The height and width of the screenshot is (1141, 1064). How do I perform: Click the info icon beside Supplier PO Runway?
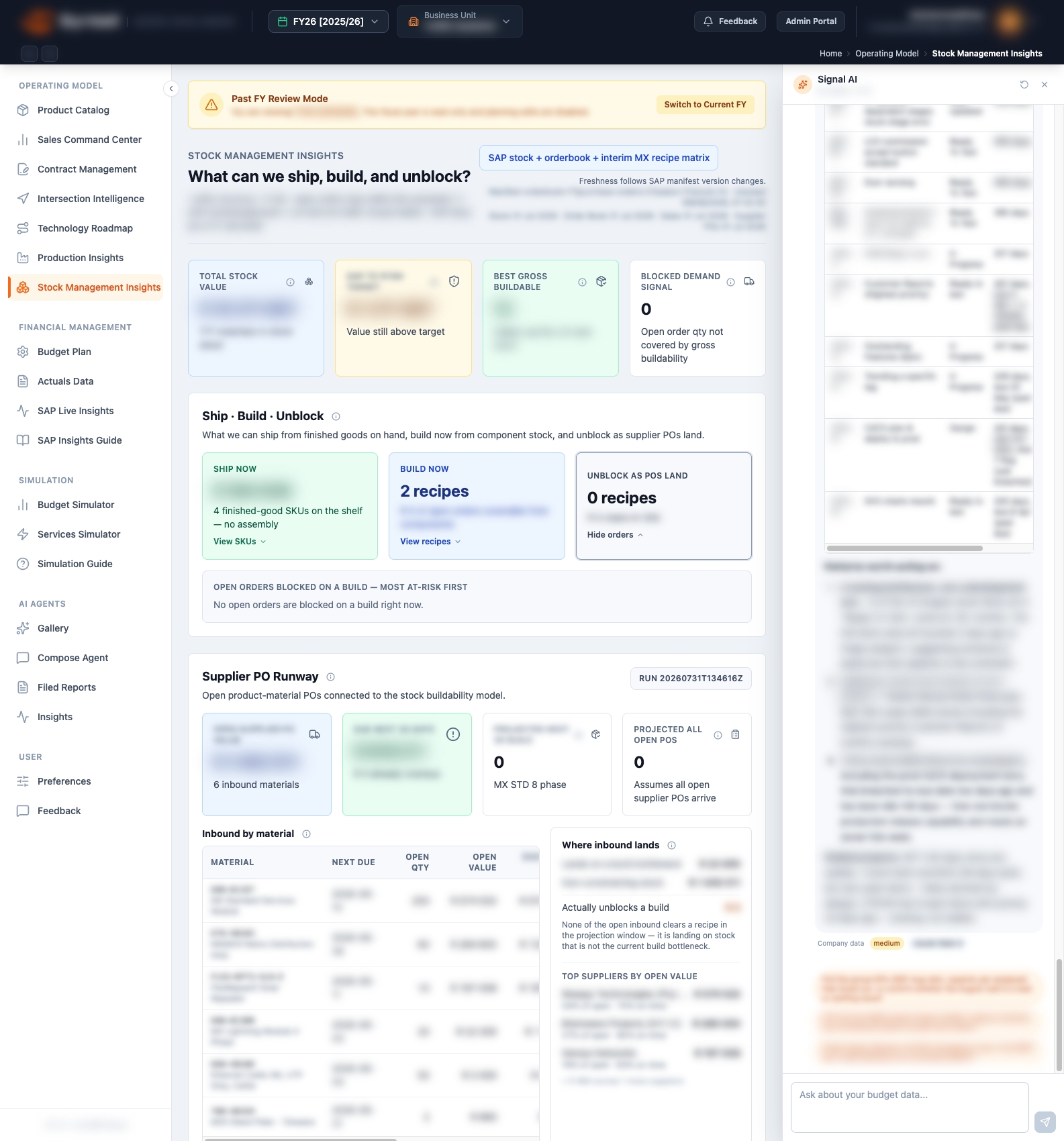331,677
